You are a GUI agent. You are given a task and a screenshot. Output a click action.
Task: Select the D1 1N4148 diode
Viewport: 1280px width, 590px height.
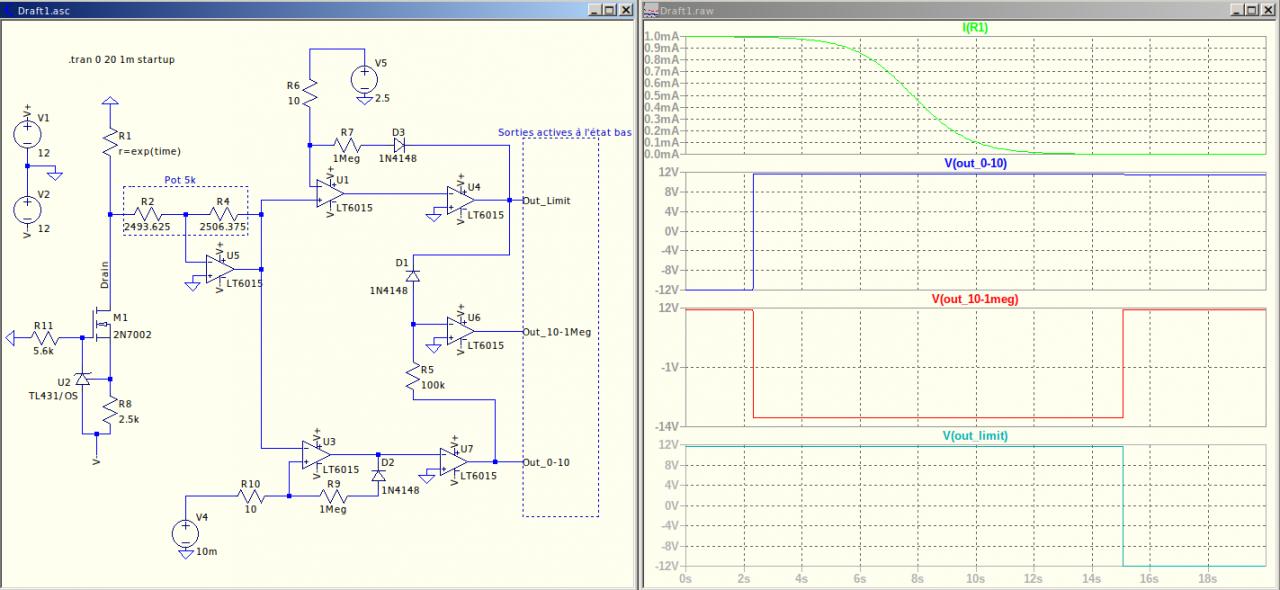412,275
